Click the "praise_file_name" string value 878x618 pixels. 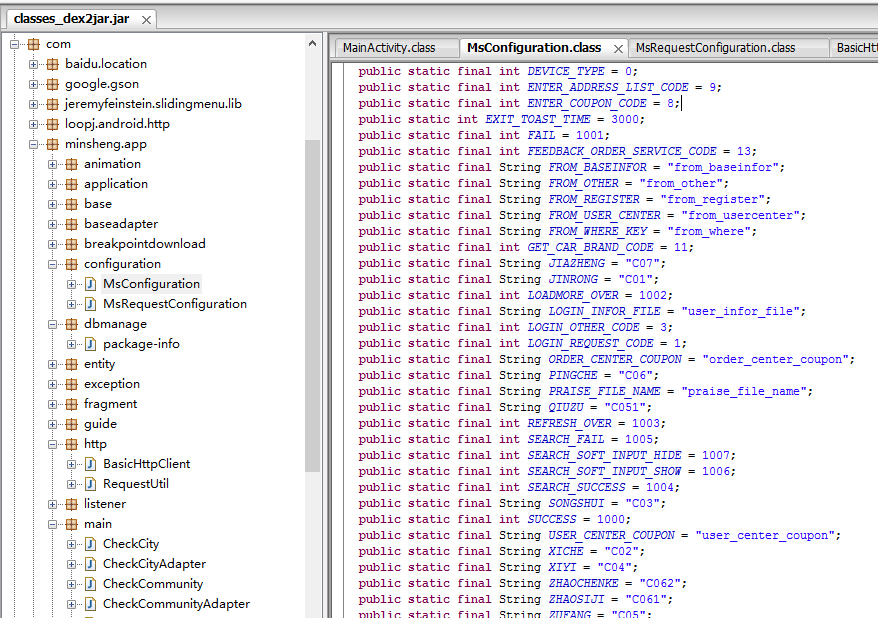click(744, 392)
